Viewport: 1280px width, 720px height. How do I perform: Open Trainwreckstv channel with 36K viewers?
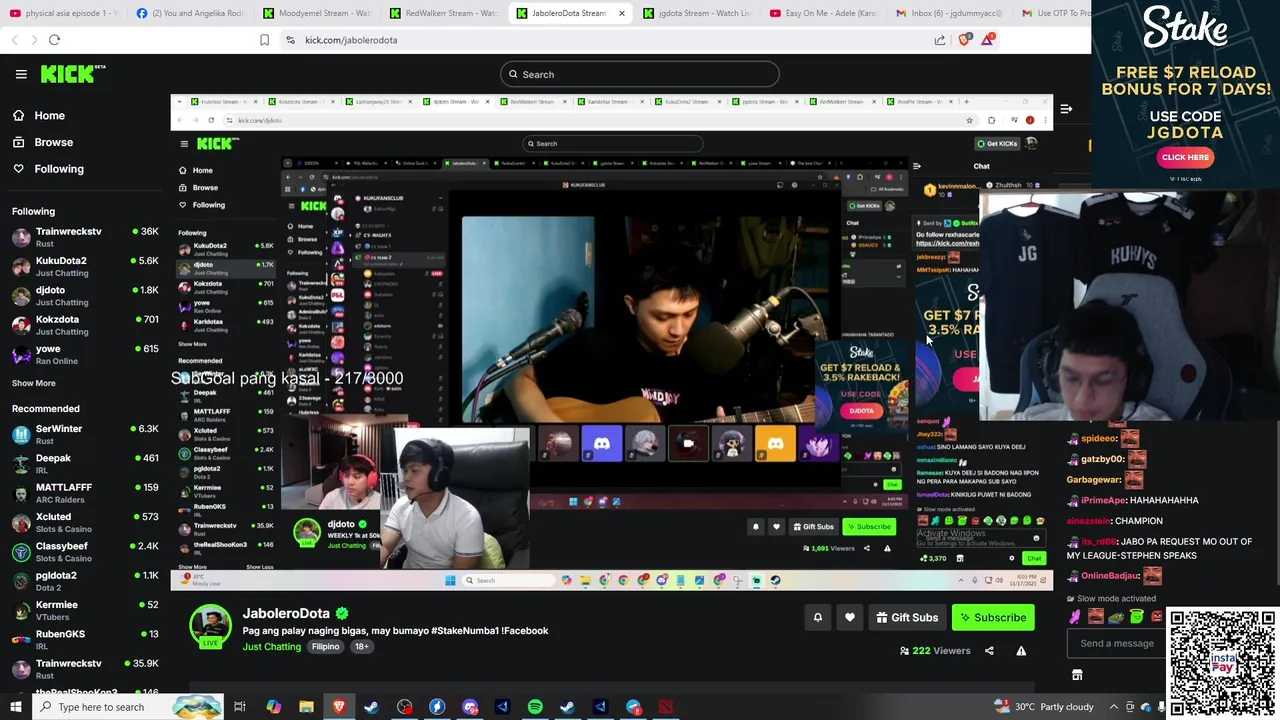[85, 237]
